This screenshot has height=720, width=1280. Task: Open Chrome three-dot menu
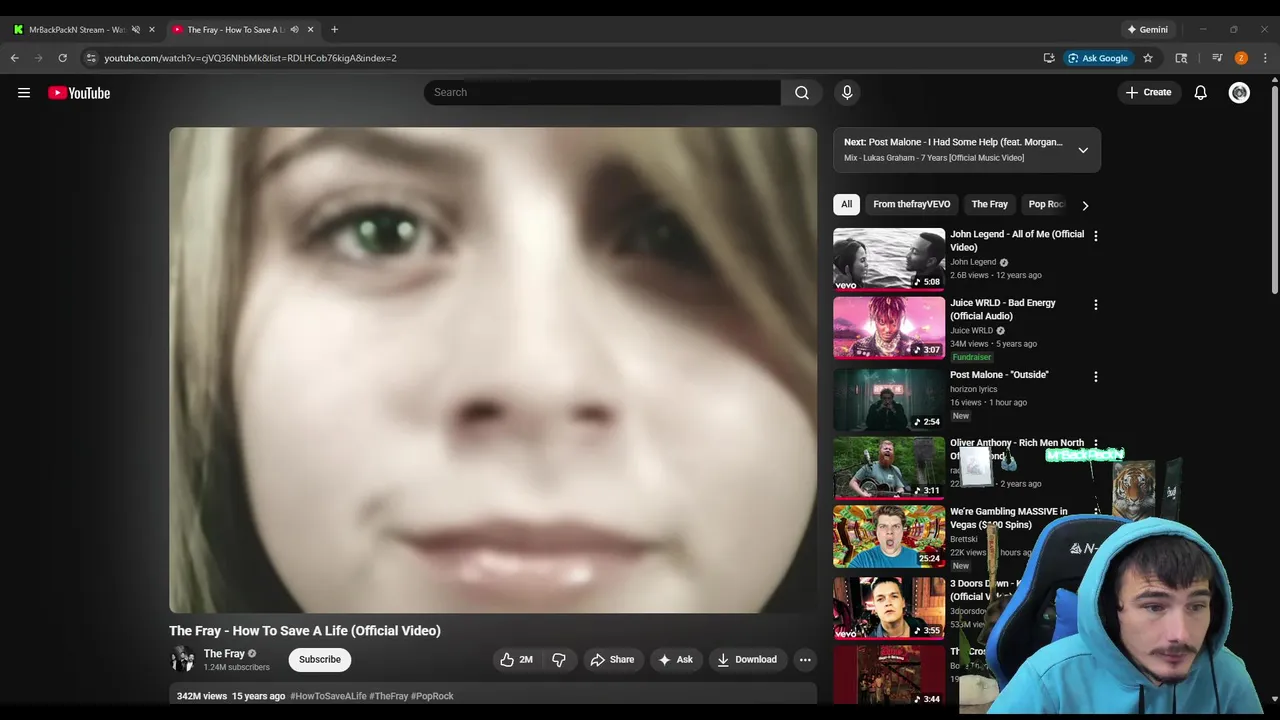[1265, 58]
